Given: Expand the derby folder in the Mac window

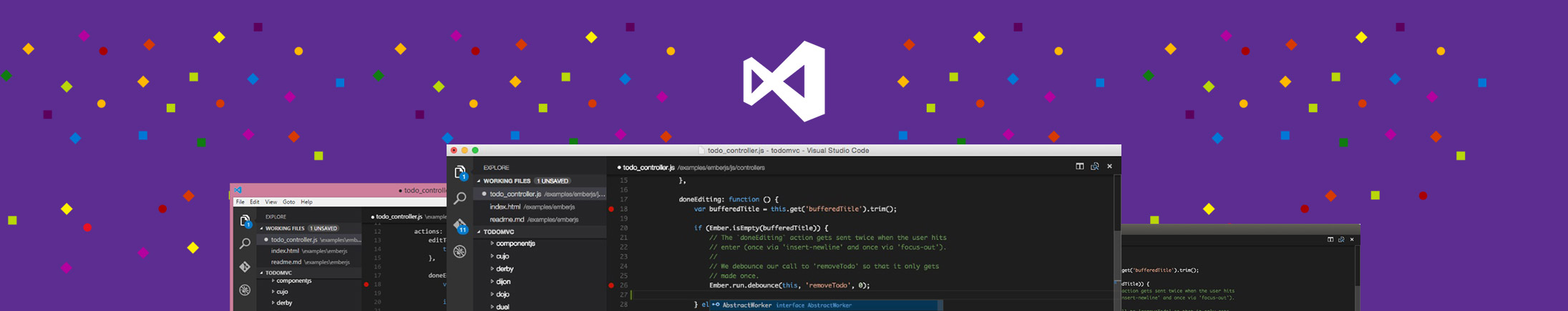Looking at the screenshot, I should [492, 269].
